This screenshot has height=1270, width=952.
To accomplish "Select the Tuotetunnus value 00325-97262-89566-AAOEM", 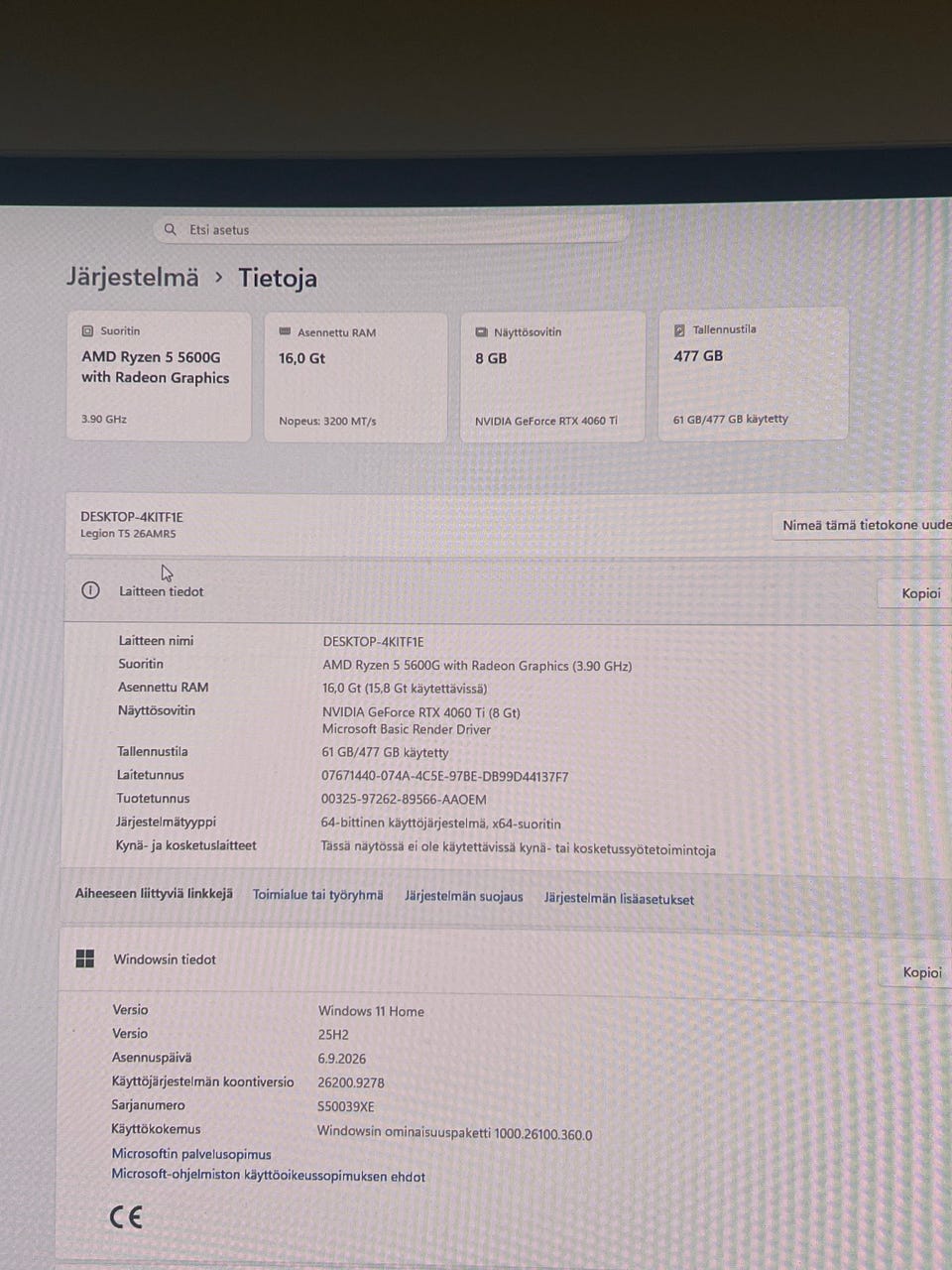I will (x=404, y=800).
